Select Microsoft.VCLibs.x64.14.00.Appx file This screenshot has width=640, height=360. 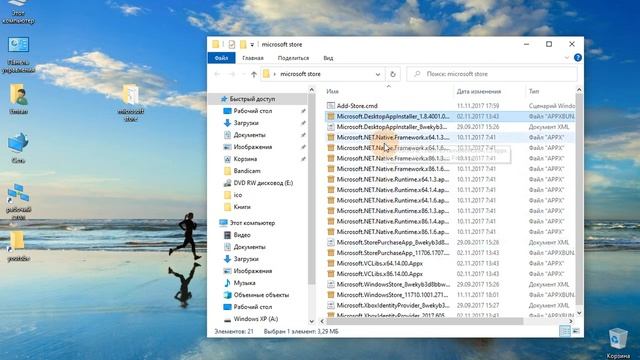point(380,263)
